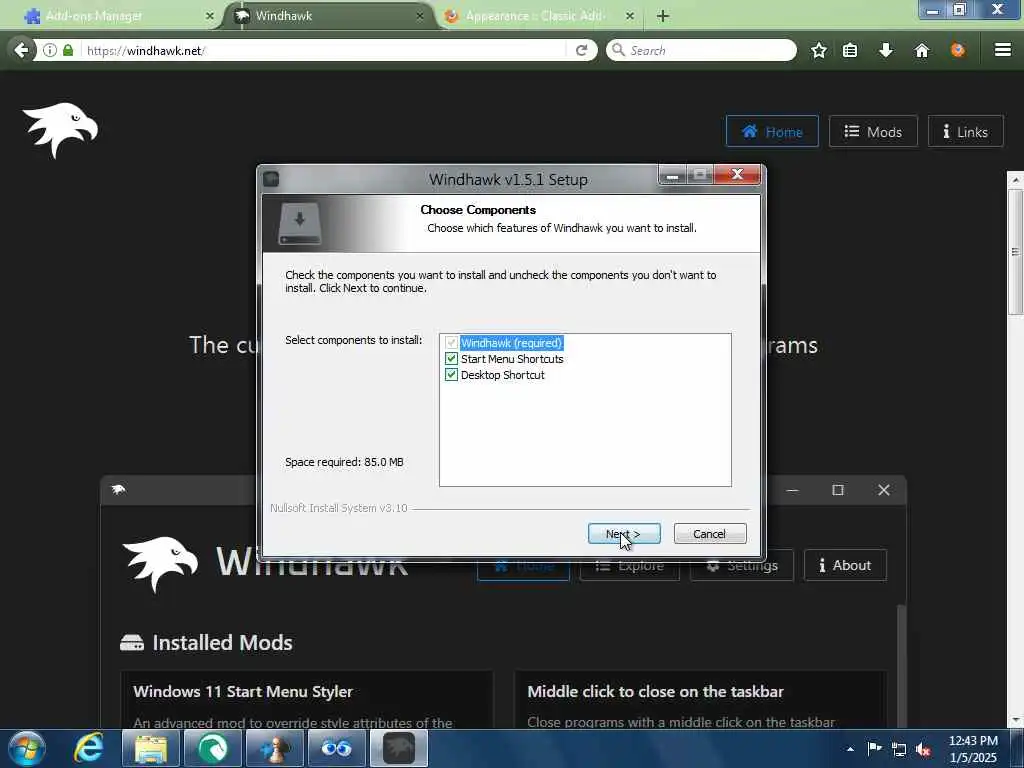
Task: Open the Action Center flag icon
Action: (x=874, y=749)
